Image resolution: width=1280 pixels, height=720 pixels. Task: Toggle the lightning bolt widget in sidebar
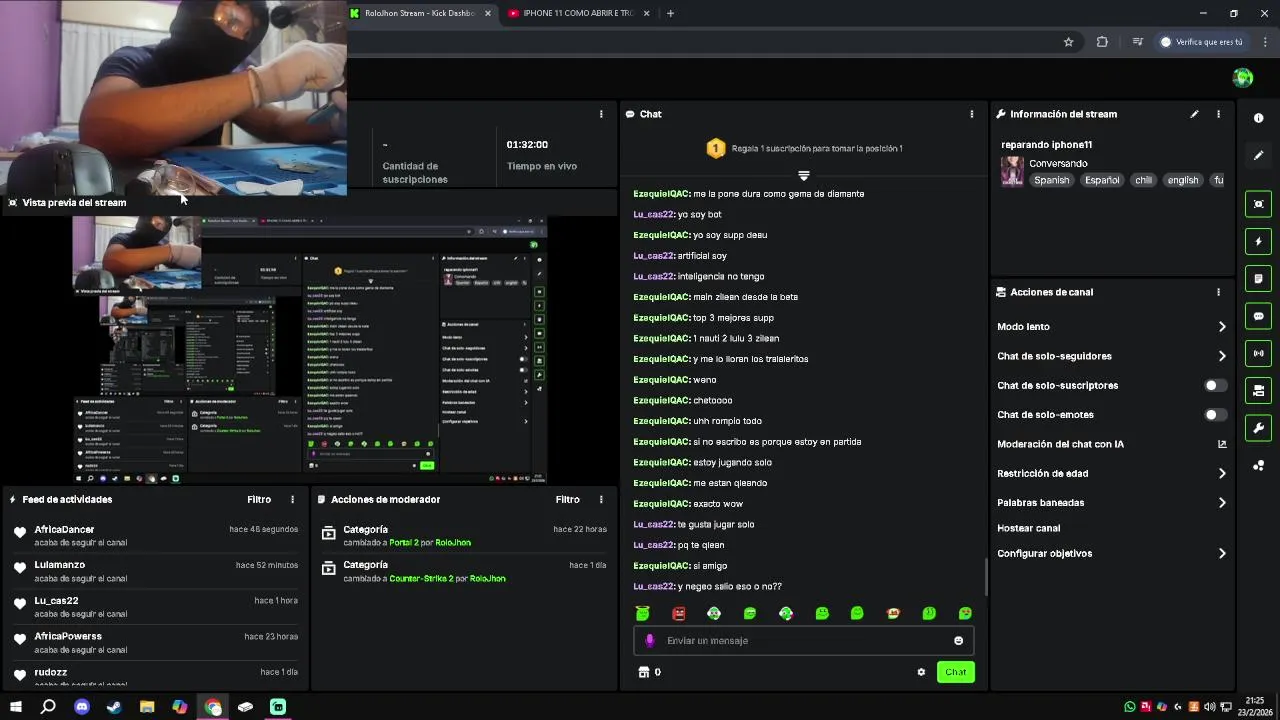[x=1258, y=241]
